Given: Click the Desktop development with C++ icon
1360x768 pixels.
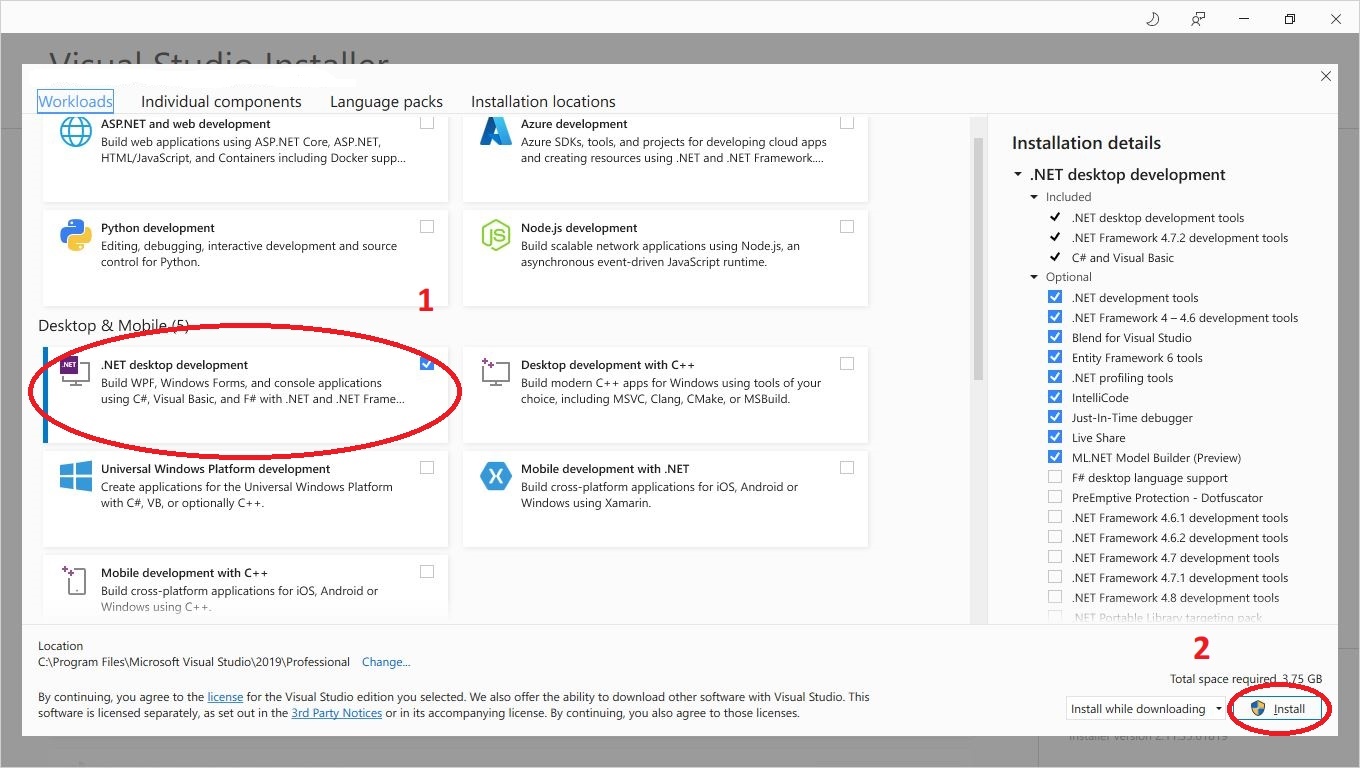Looking at the screenshot, I should point(494,373).
